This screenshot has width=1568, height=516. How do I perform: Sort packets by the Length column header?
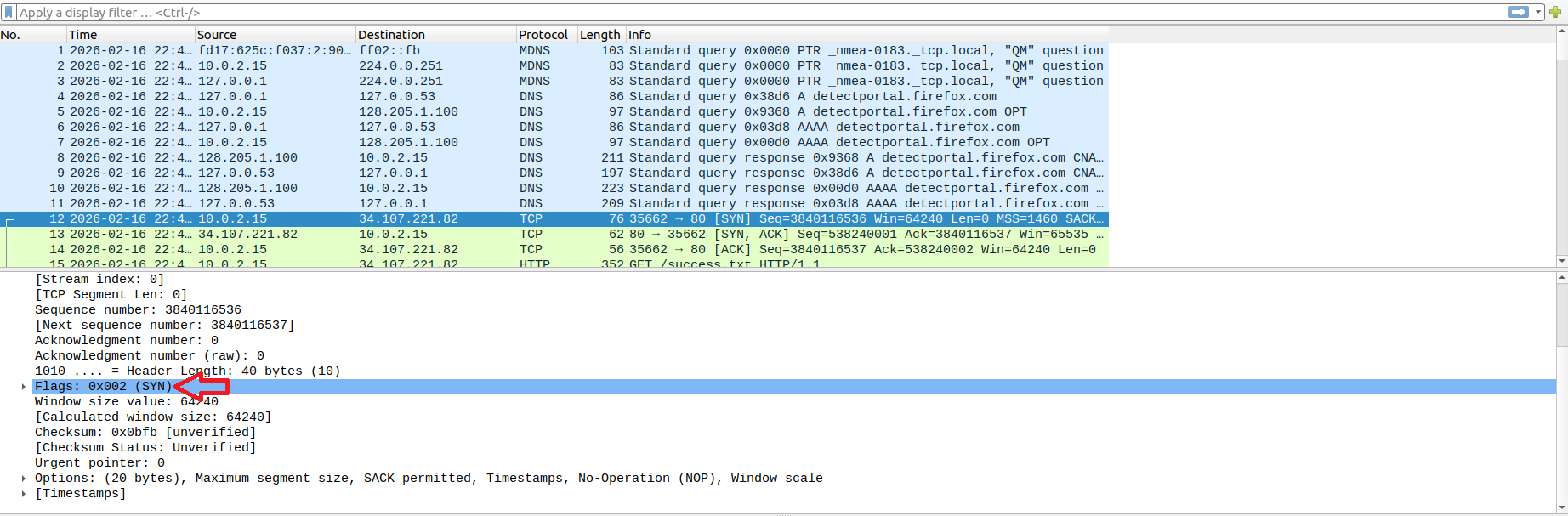pos(601,35)
